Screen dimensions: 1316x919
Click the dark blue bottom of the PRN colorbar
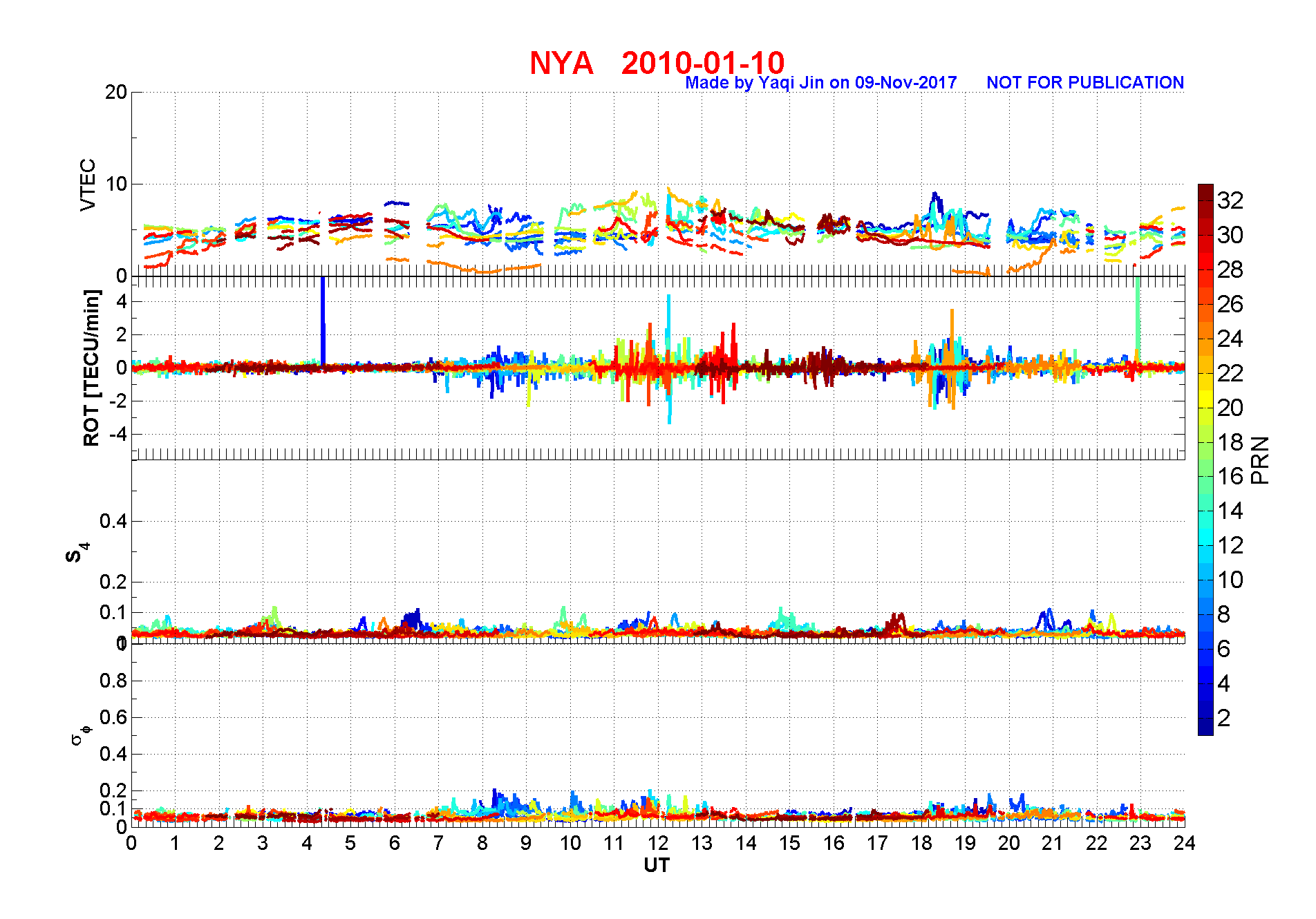pos(1205,726)
